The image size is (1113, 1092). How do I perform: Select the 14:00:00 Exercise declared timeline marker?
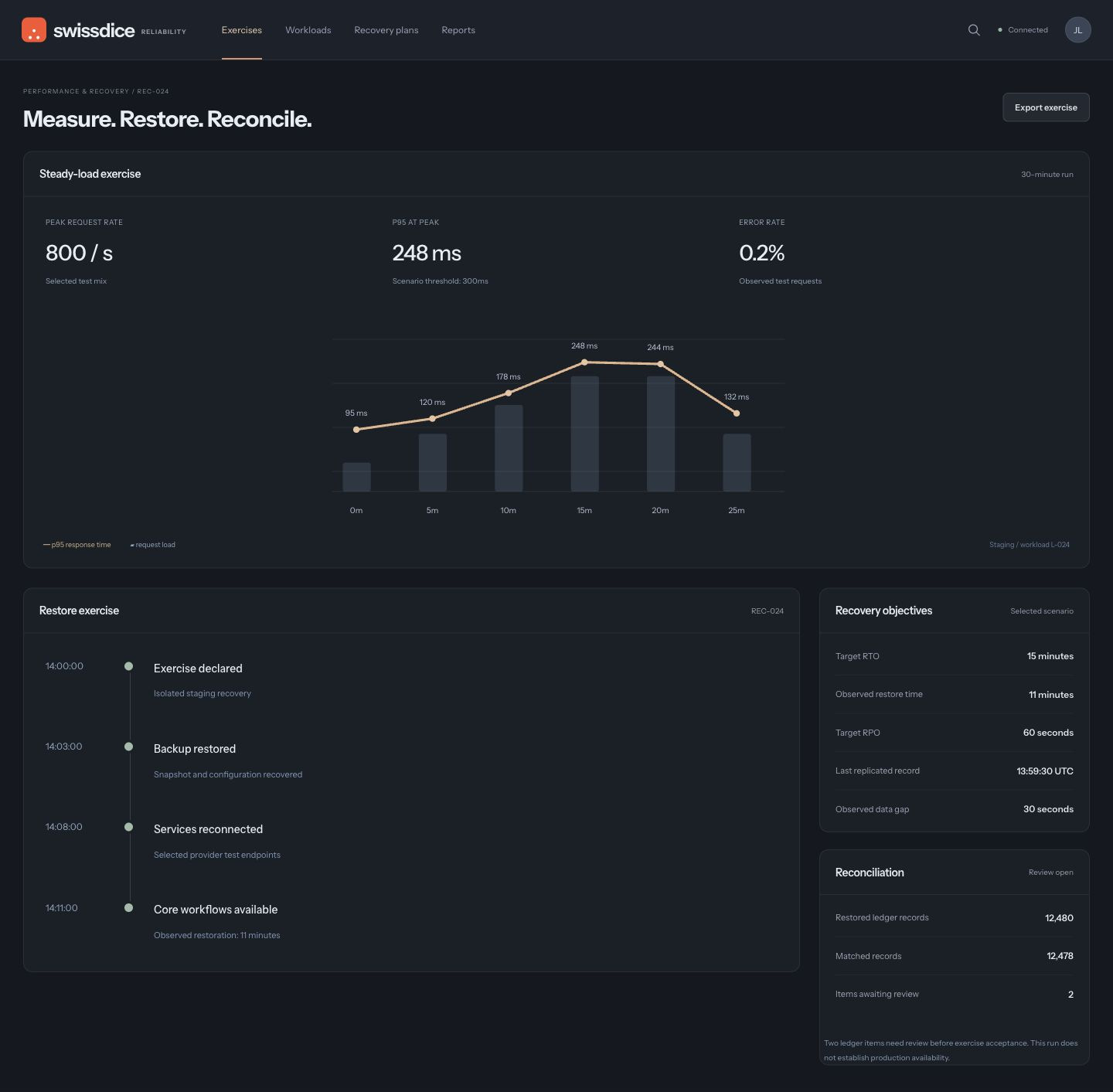pyautogui.click(x=128, y=666)
